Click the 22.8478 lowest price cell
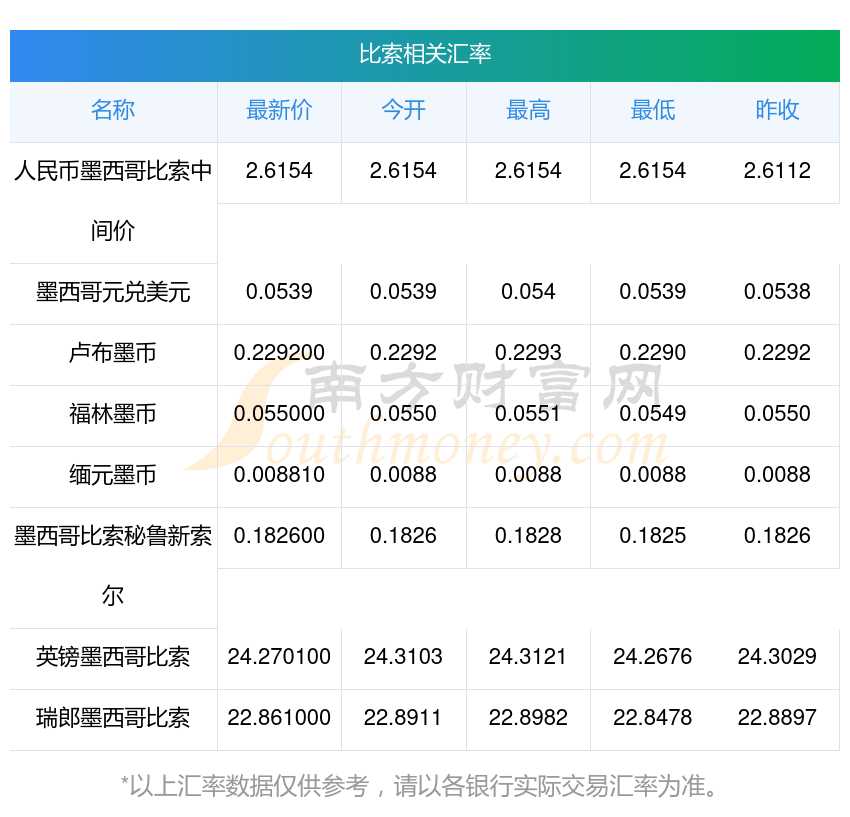 click(652, 718)
